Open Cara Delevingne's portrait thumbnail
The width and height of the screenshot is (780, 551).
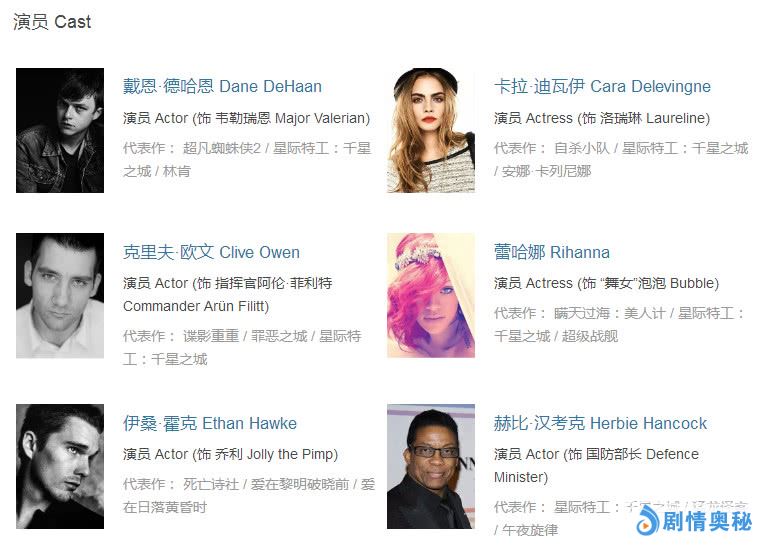431,130
